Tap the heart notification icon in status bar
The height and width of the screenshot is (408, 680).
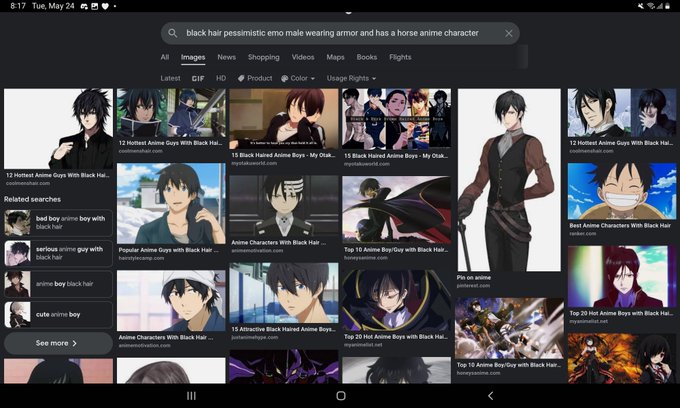[x=105, y=6]
